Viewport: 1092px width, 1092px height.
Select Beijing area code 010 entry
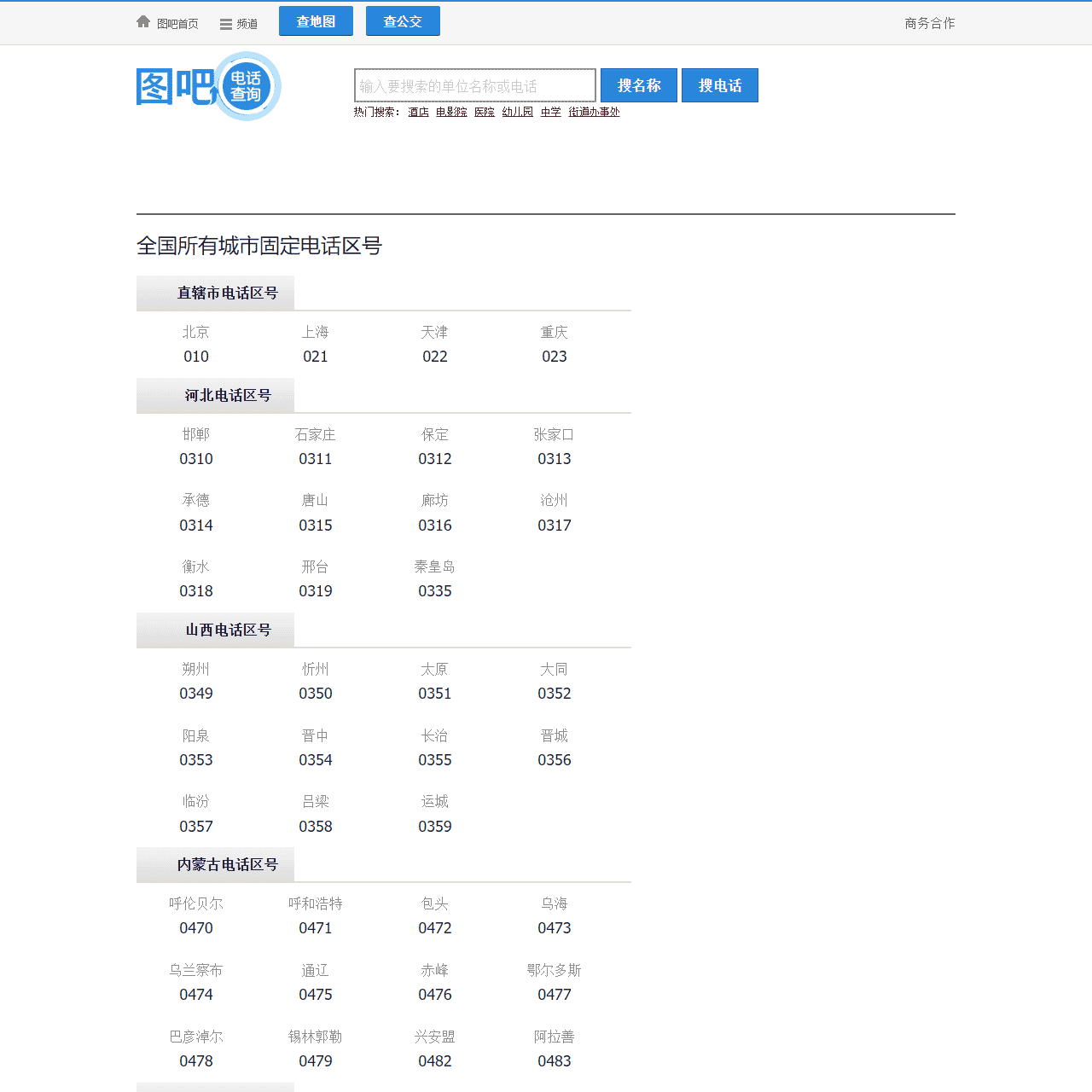click(196, 345)
